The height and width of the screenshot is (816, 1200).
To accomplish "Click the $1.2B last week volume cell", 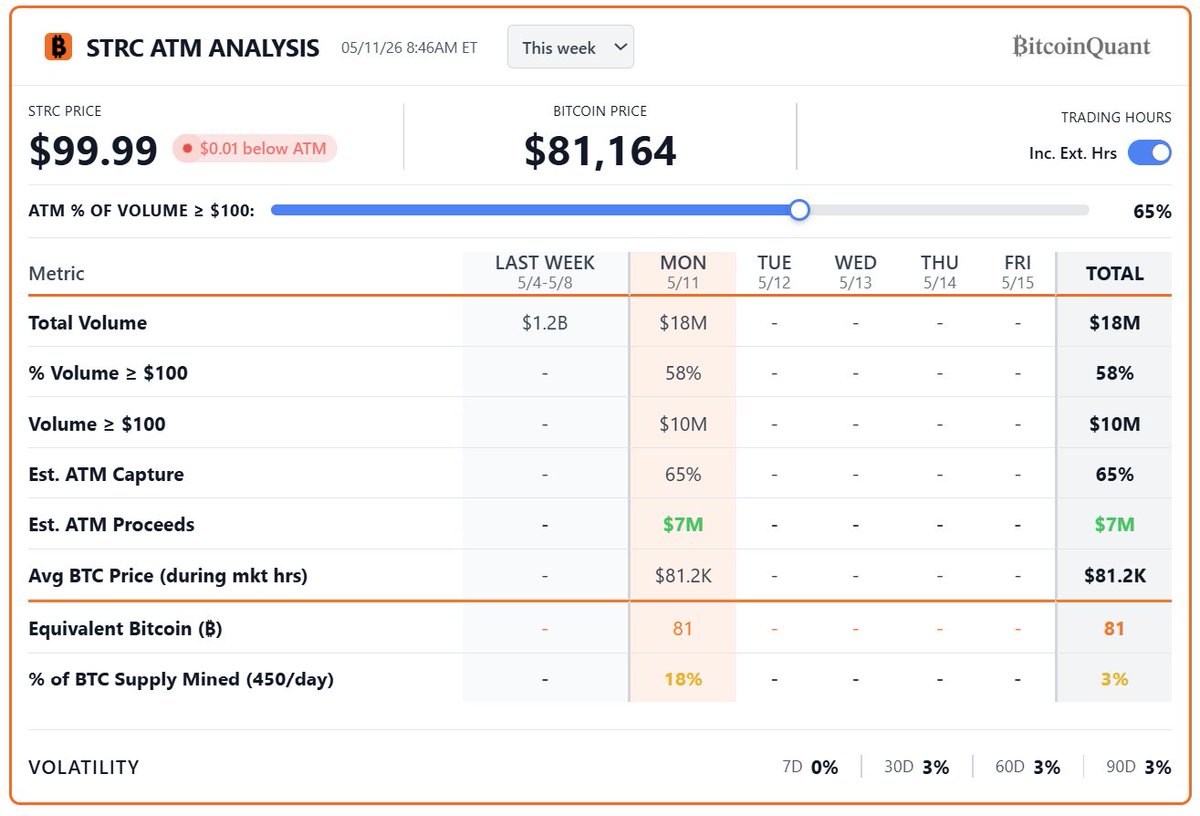I will tap(545, 323).
